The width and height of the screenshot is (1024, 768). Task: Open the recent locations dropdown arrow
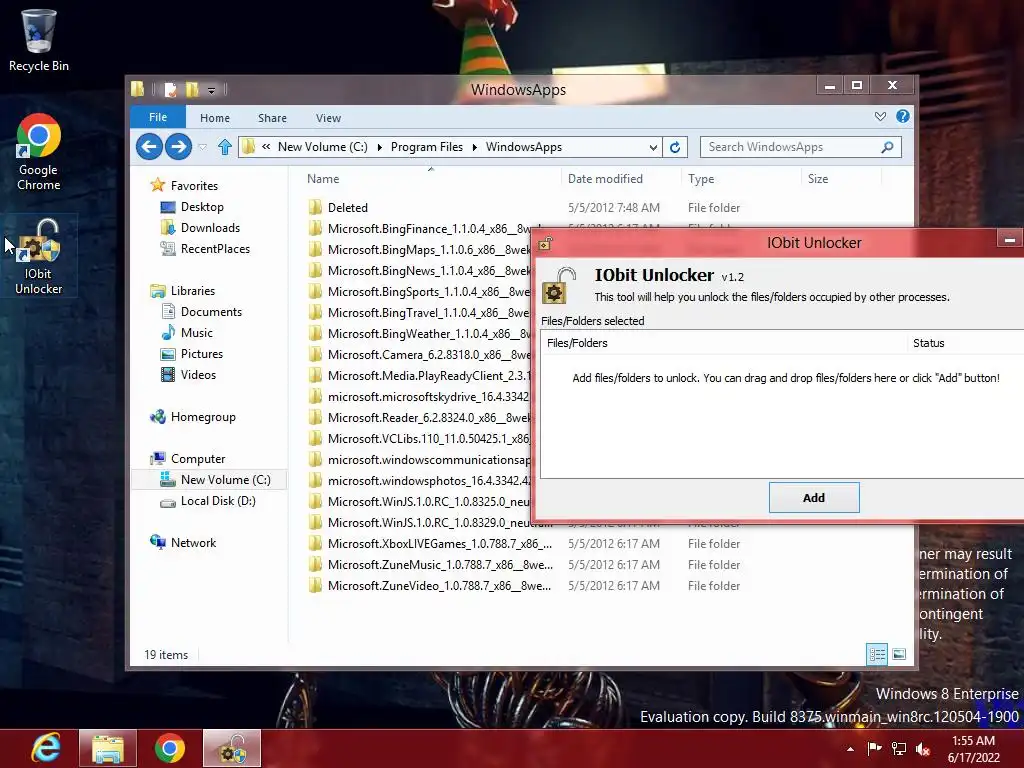click(203, 148)
